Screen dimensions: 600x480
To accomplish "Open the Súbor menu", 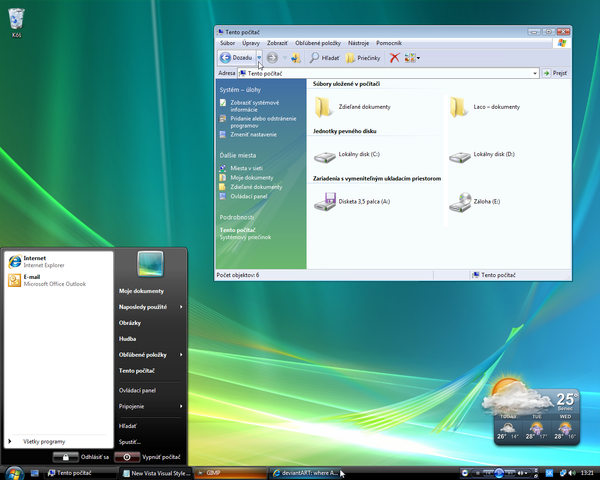I will pyautogui.click(x=227, y=43).
